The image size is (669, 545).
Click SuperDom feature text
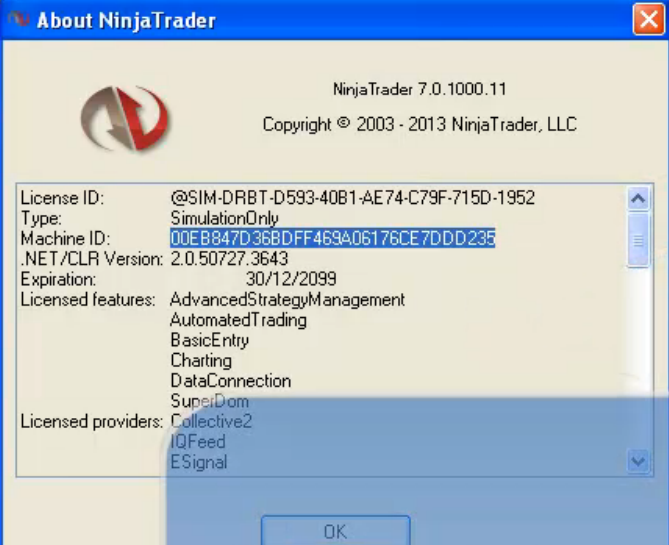tap(209, 401)
